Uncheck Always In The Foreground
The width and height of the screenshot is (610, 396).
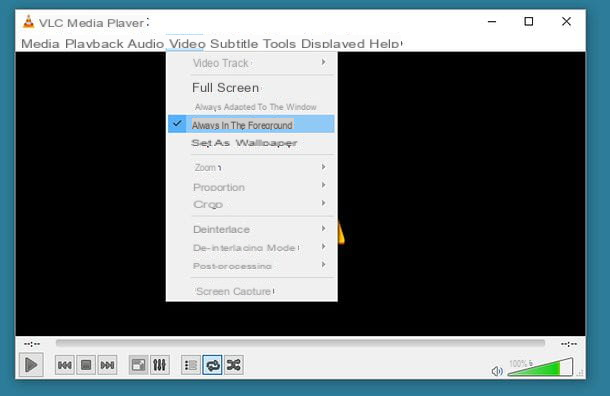click(251, 124)
